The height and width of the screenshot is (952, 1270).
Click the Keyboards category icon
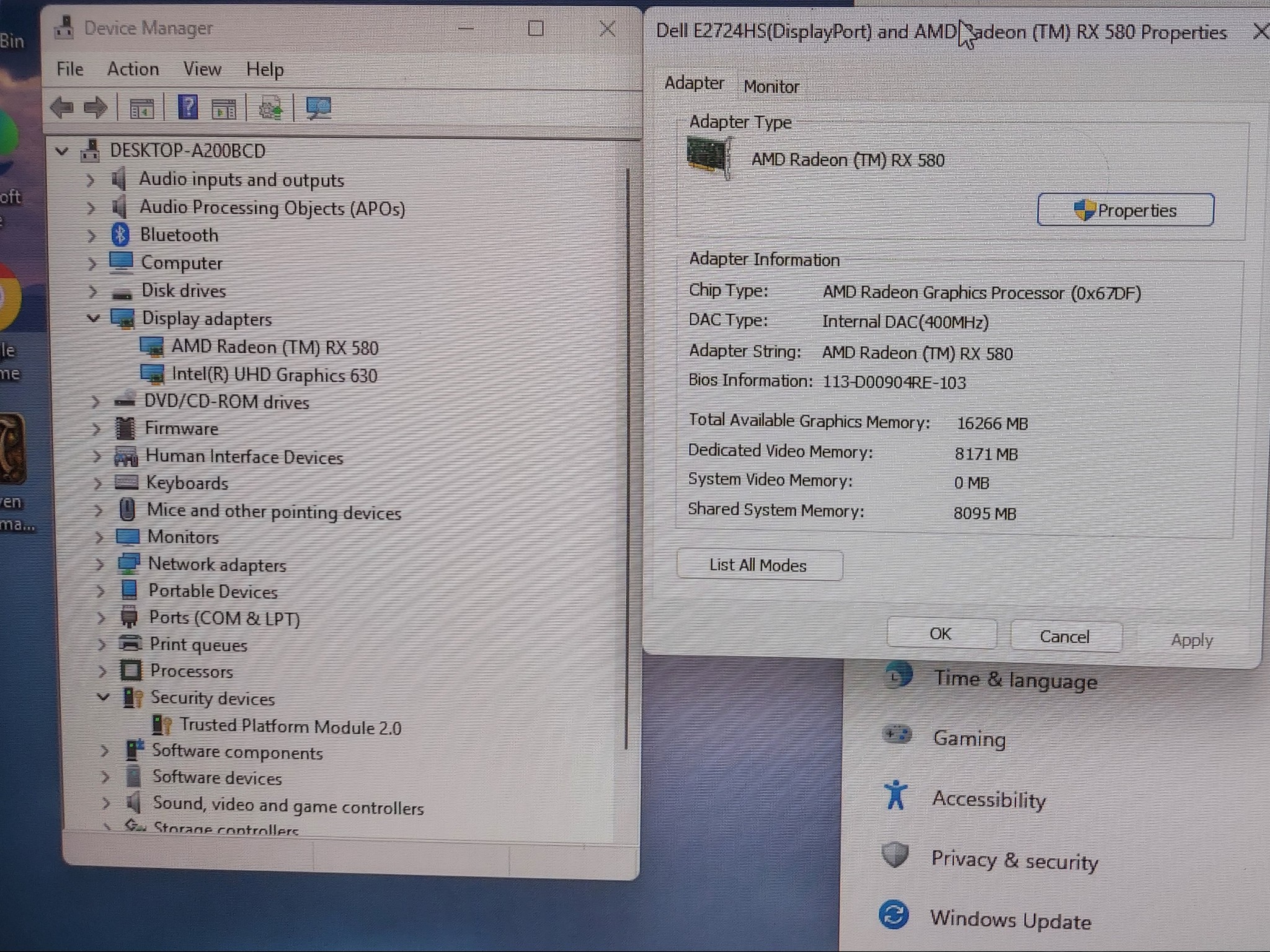point(127,482)
